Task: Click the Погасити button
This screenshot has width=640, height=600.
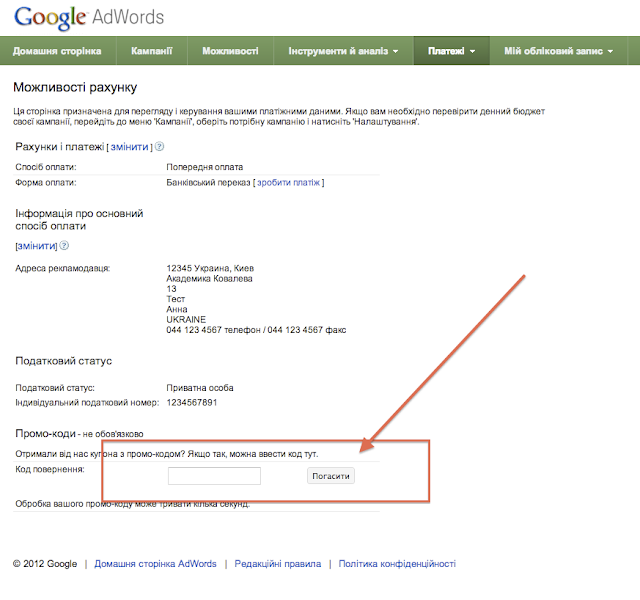Action: 331,476
